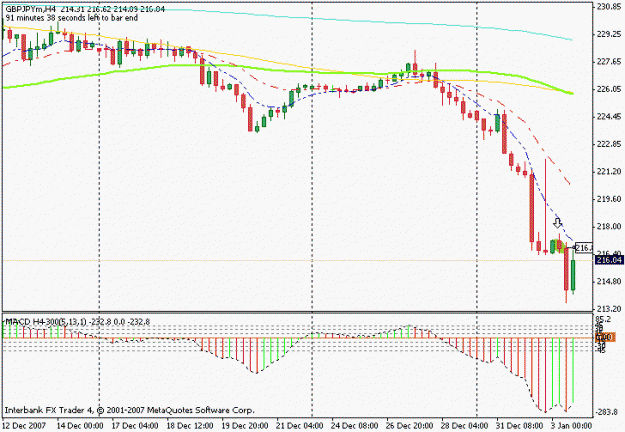Screen dimensions: 625x432
Task: Click the Interbank FX Trader 4 copyright text
Action: pos(130,410)
